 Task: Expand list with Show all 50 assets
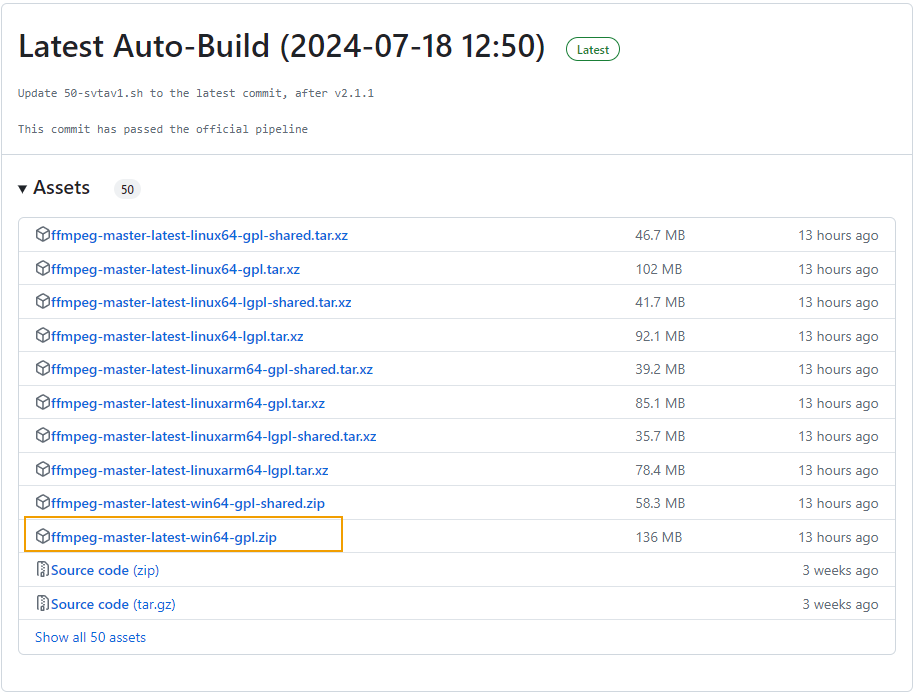(90, 637)
